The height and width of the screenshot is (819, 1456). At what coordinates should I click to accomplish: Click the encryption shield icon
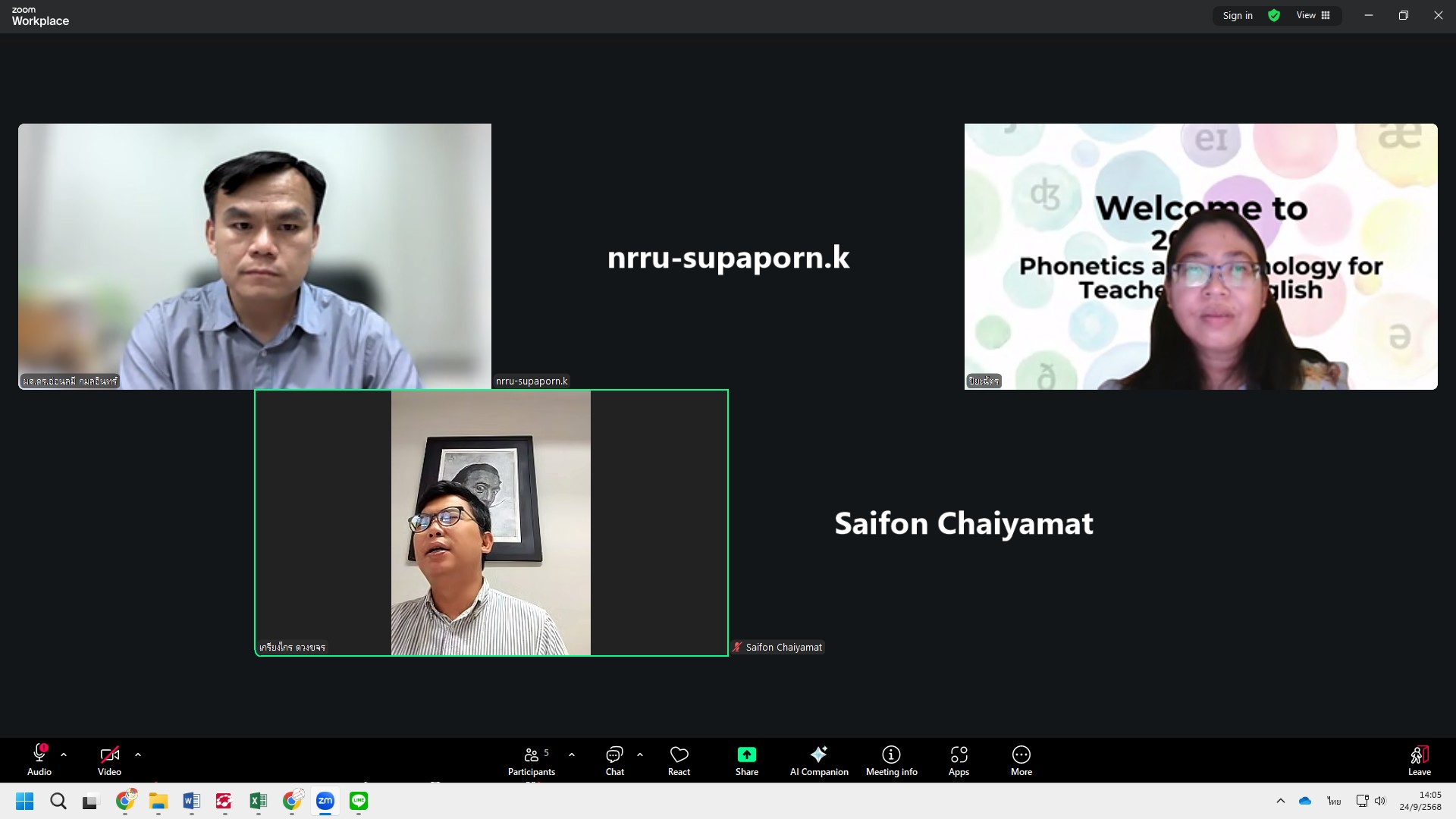coord(1274,15)
